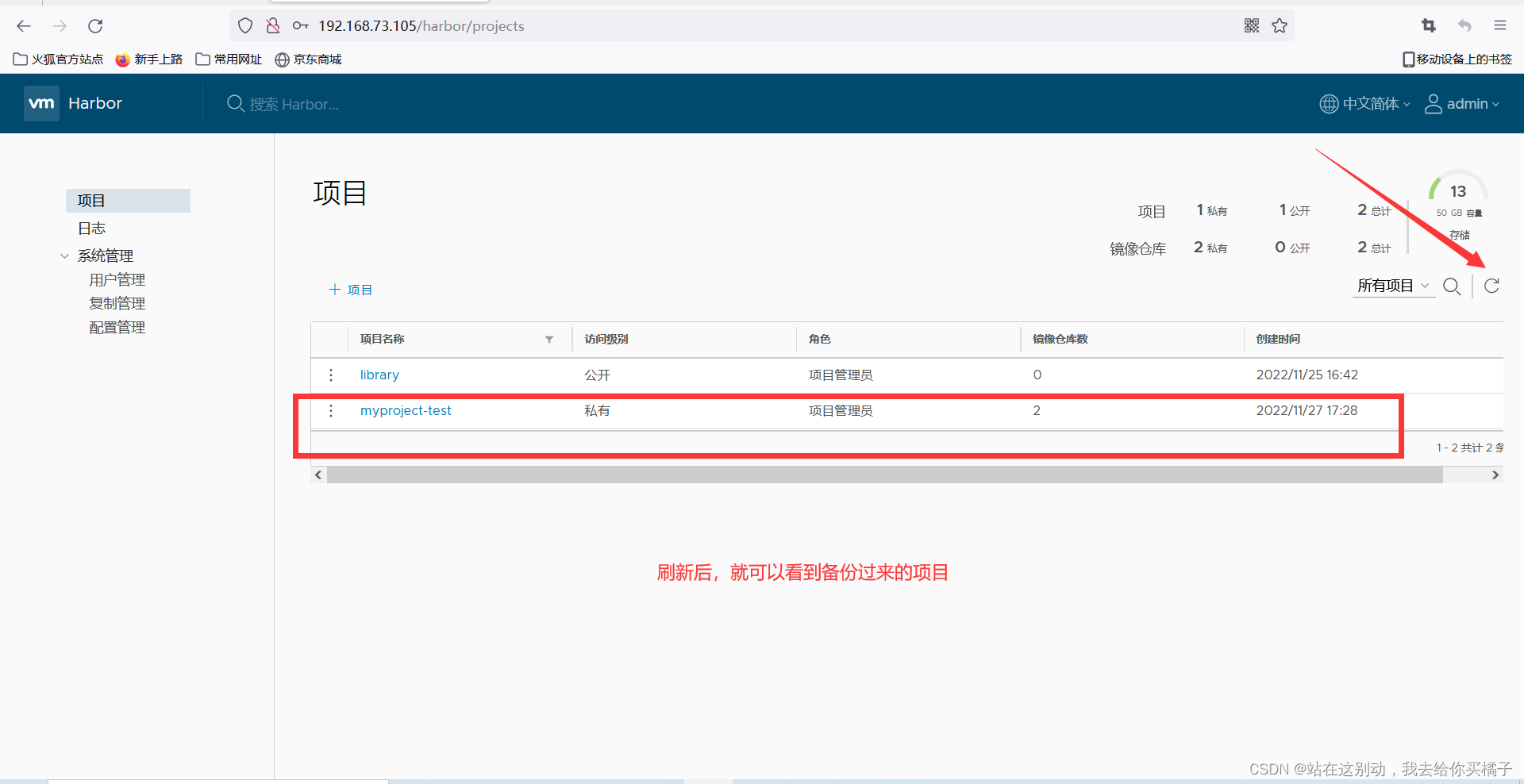1524x784 pixels.
Task: Click the horizontal scrollbar right arrow
Action: (x=1495, y=475)
